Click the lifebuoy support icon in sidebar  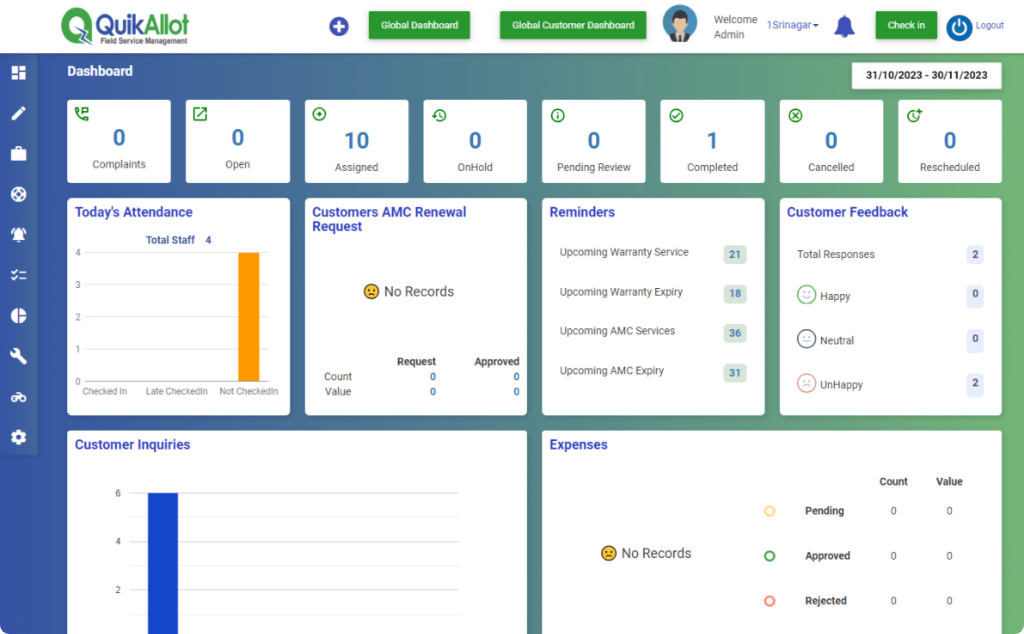[18, 194]
